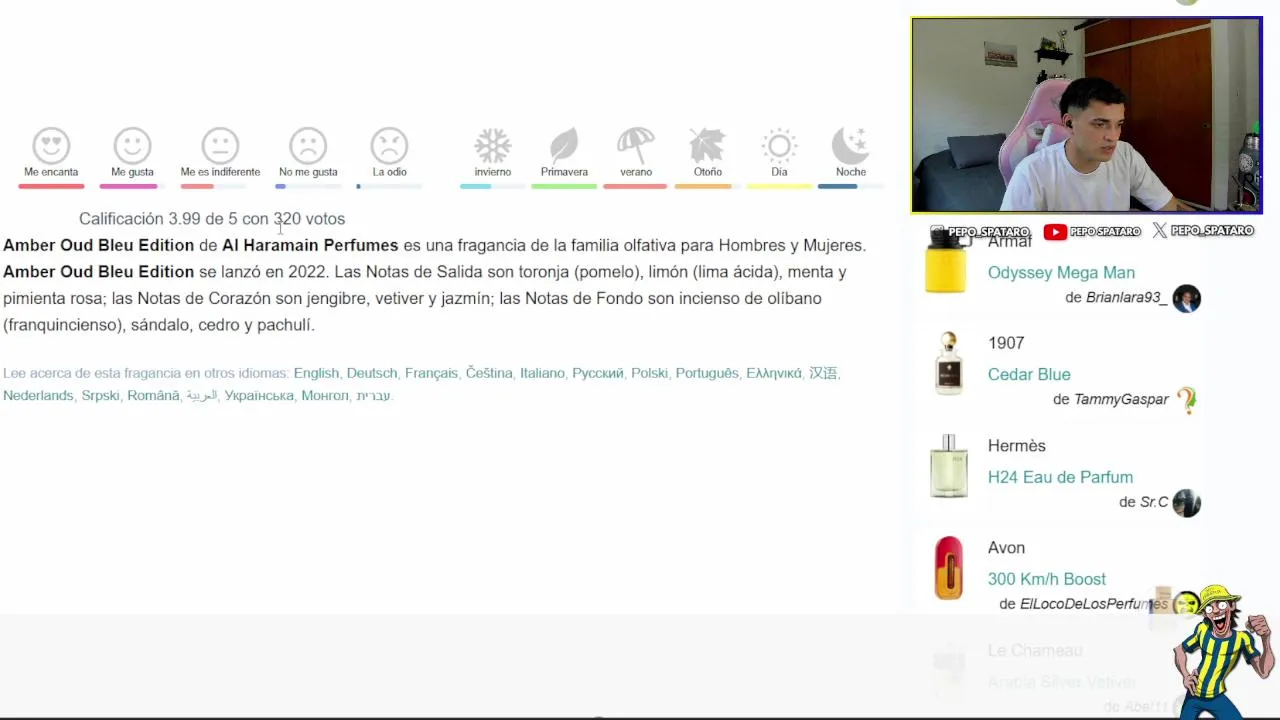Open the Odyssey Mega Man perfume link
Image resolution: width=1280 pixels, height=720 pixels.
click(x=1061, y=272)
